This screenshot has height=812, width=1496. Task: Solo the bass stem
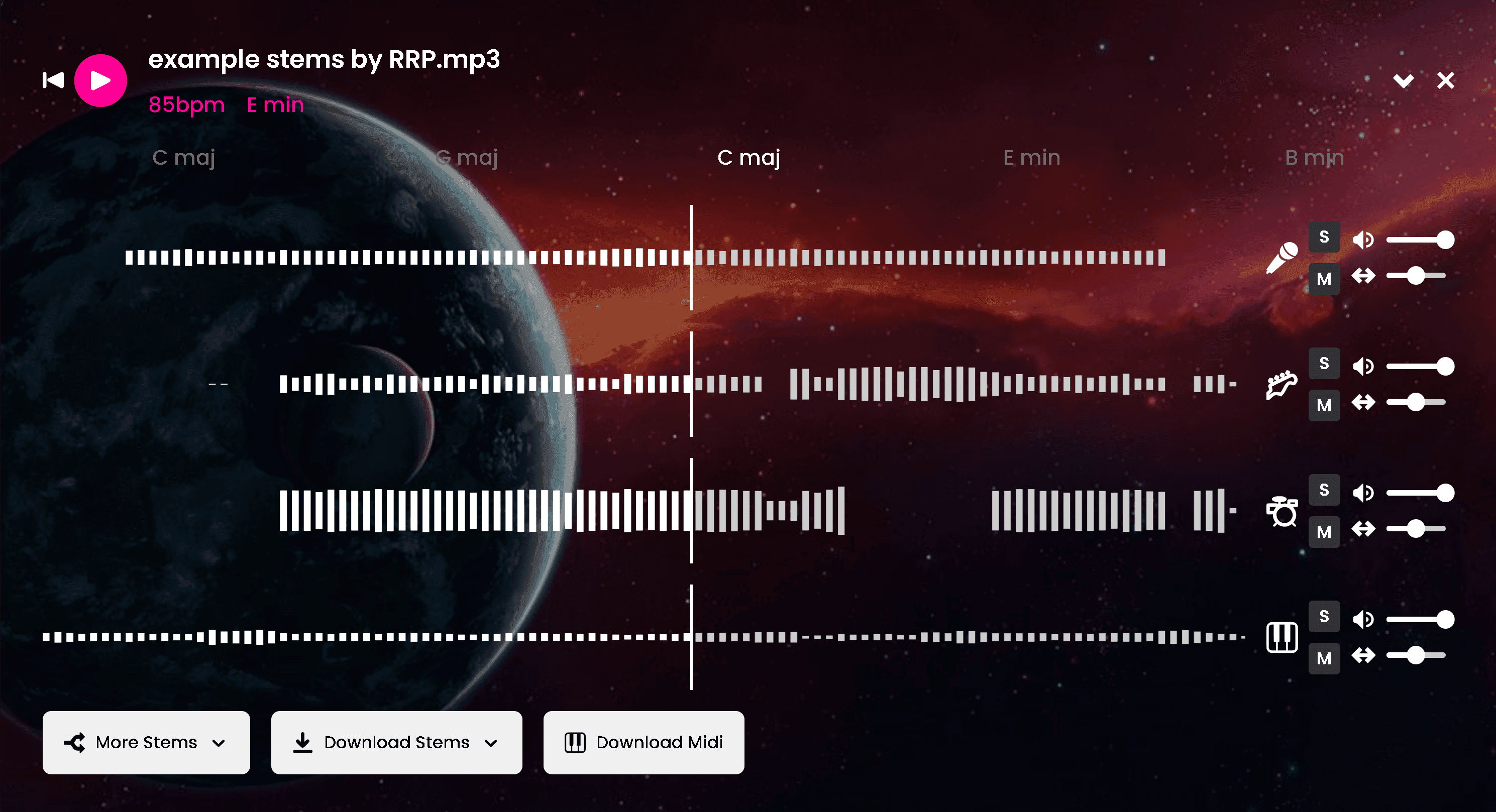tap(1324, 364)
